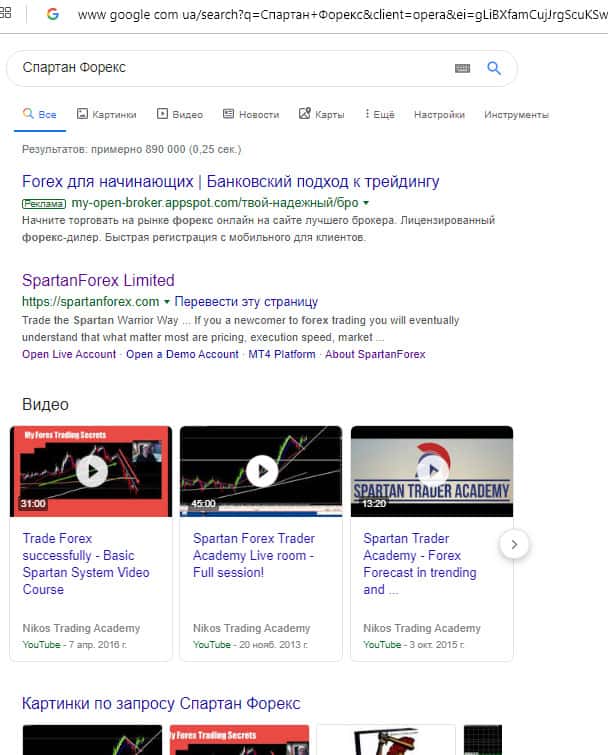The height and width of the screenshot is (755, 608).
Task: Open dropdown arrow next to spartanforex.com
Action: pos(167,301)
